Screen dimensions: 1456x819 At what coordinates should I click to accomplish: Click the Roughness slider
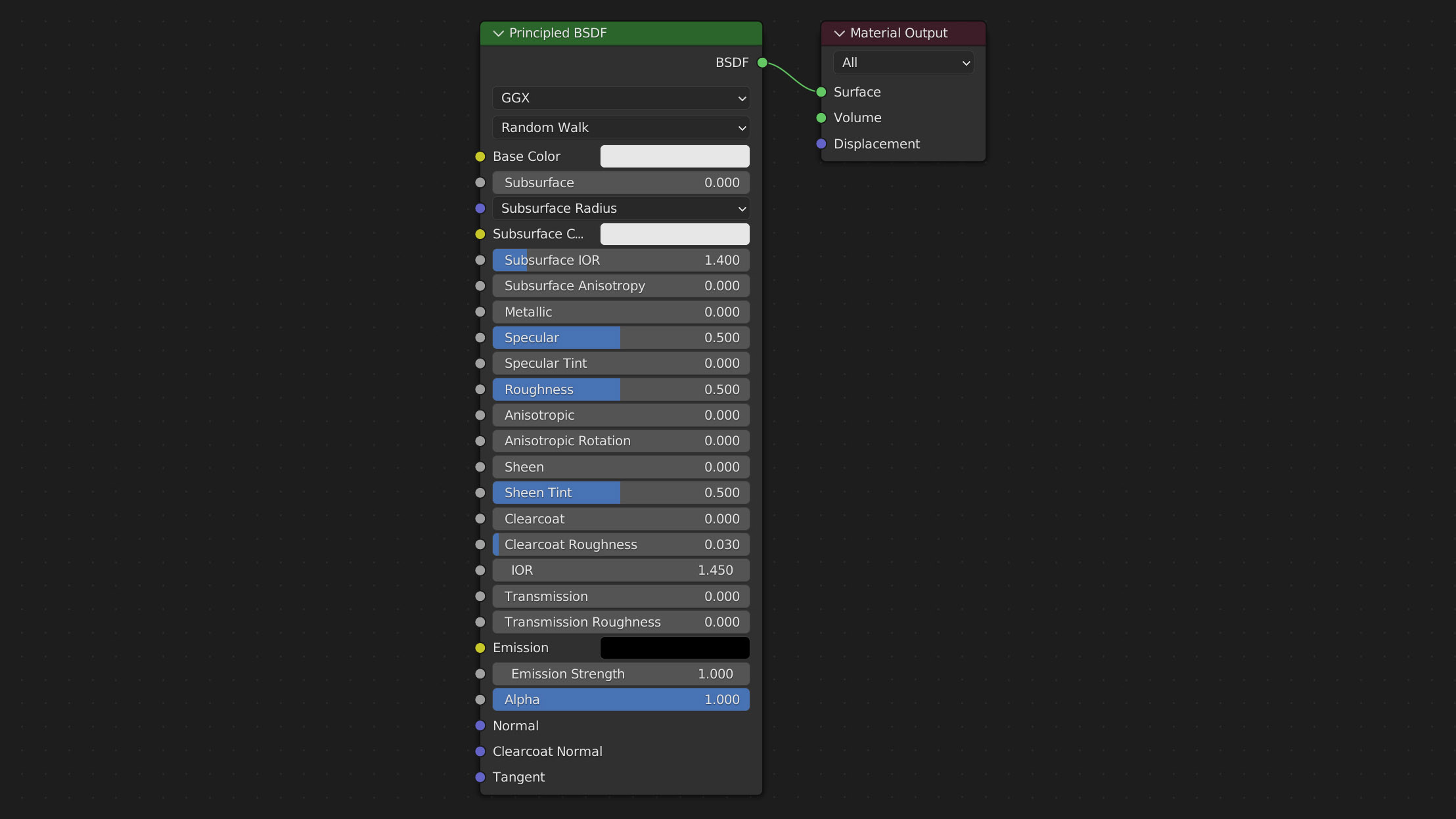click(621, 389)
